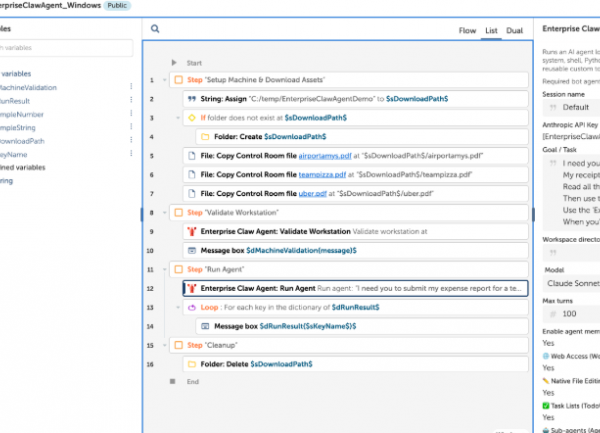Select the KeyName variable
Viewport: 600px width, 433px height.
coord(13,155)
